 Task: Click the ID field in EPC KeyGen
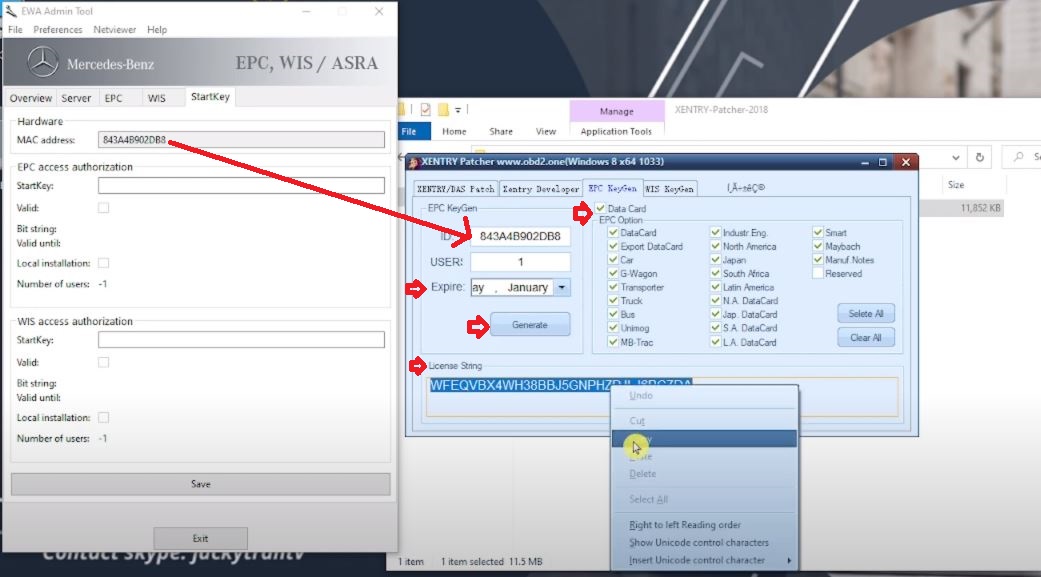pos(520,236)
